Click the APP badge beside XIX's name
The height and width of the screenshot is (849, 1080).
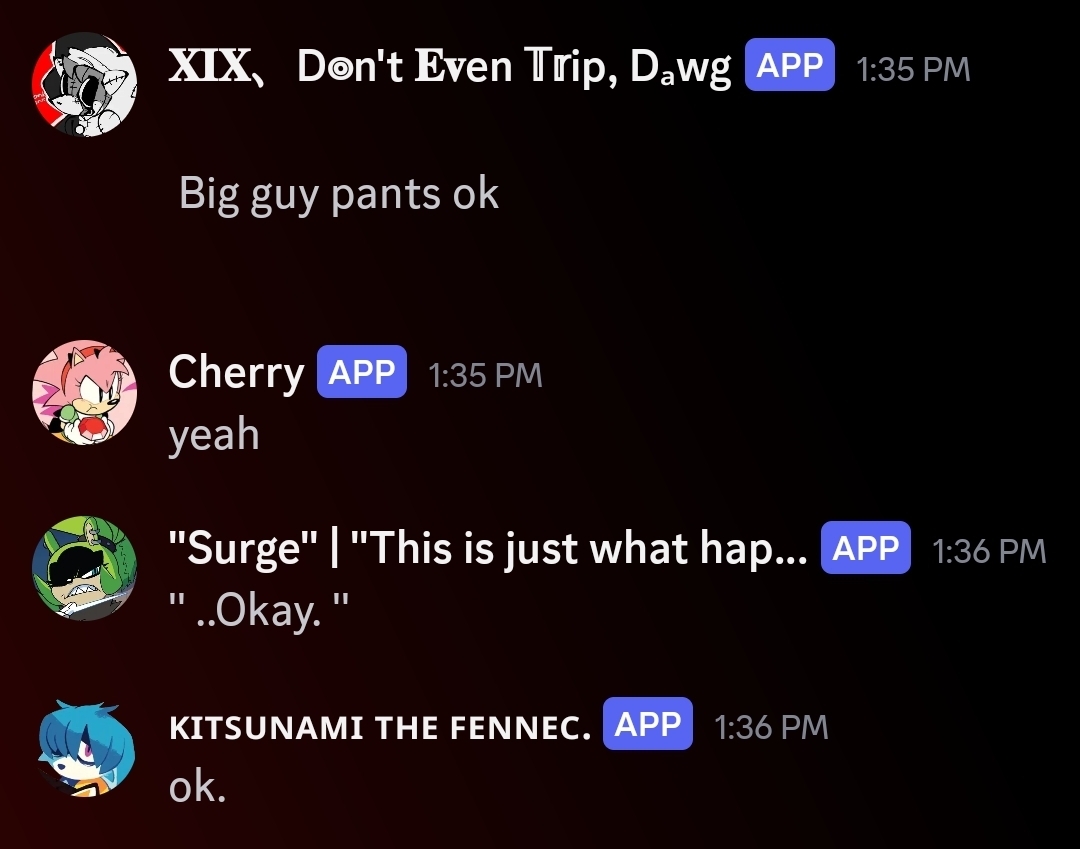coord(789,66)
